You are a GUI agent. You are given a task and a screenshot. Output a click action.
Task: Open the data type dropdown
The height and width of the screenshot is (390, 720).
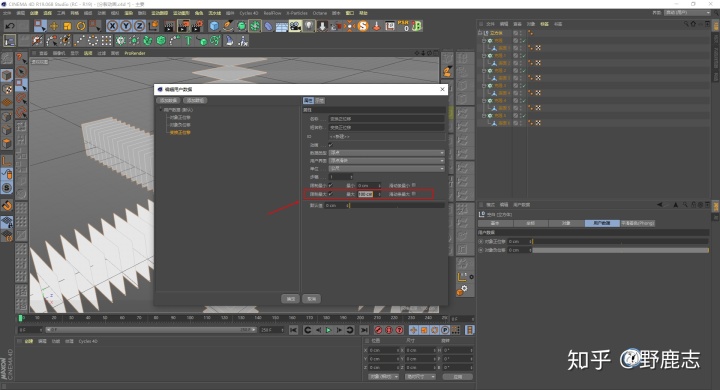(x=386, y=153)
